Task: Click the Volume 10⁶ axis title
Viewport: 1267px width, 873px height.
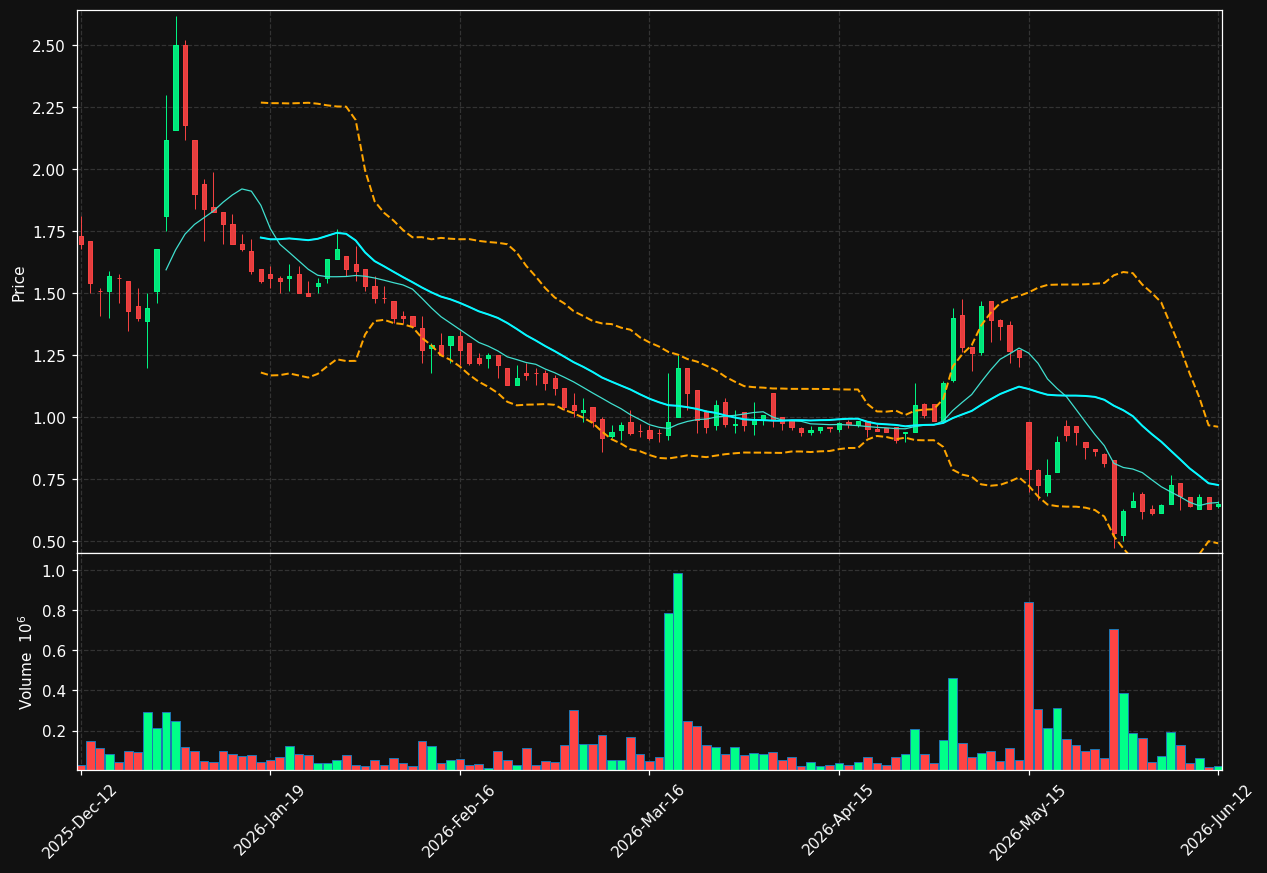Action: pos(25,662)
